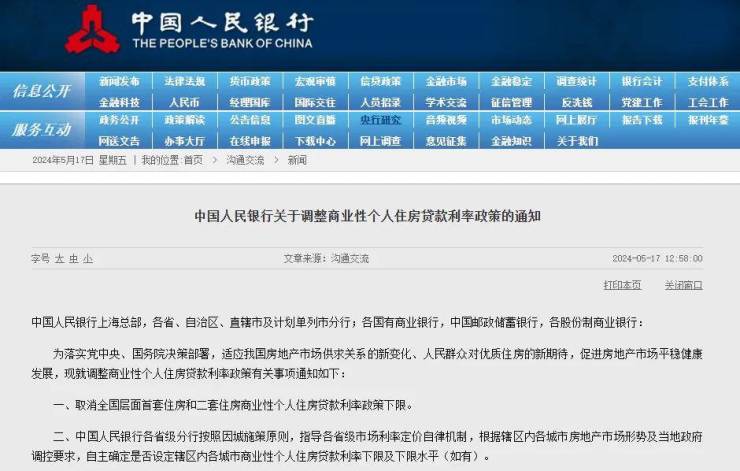Open the 人民币 menu item
The height and width of the screenshot is (471, 740).
coord(185,102)
